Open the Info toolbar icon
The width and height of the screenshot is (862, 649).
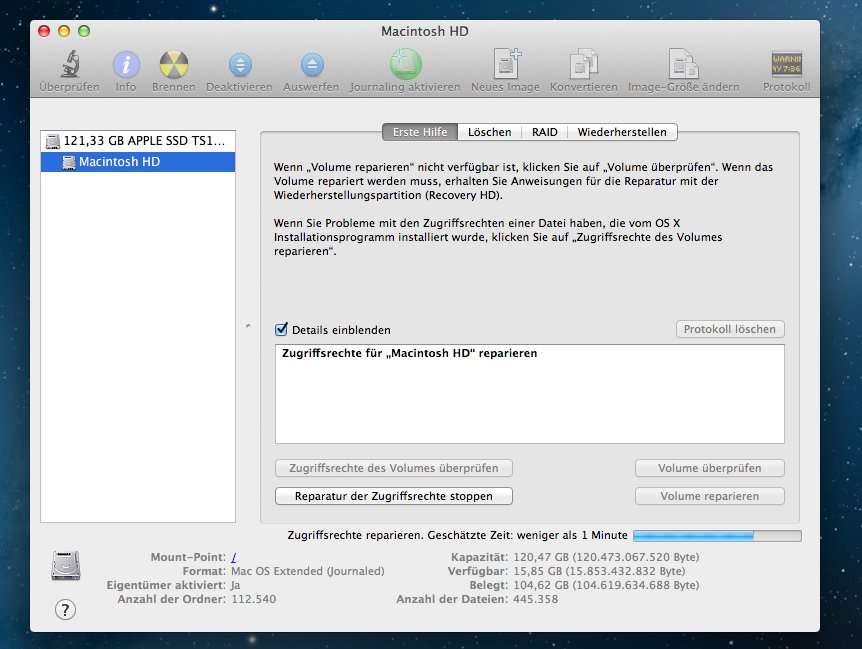(126, 65)
